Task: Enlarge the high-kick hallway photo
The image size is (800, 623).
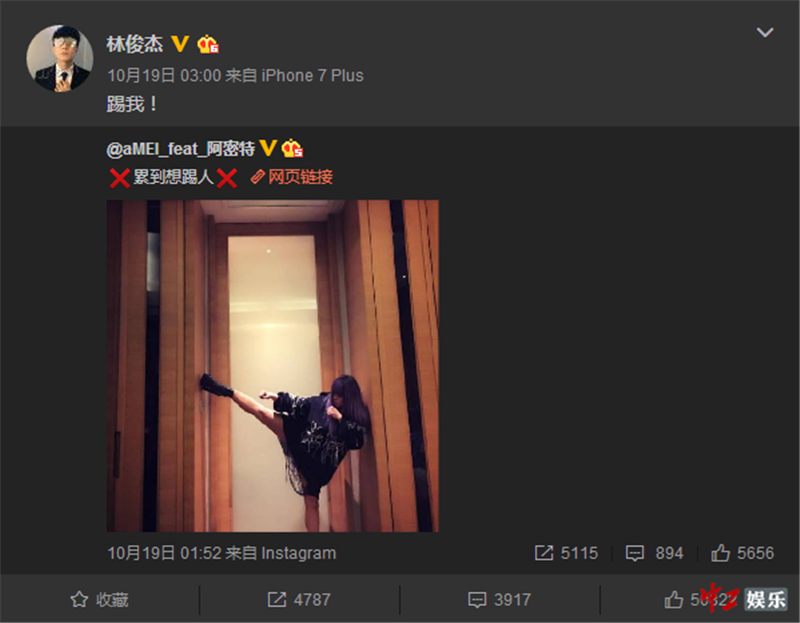Action: 272,366
